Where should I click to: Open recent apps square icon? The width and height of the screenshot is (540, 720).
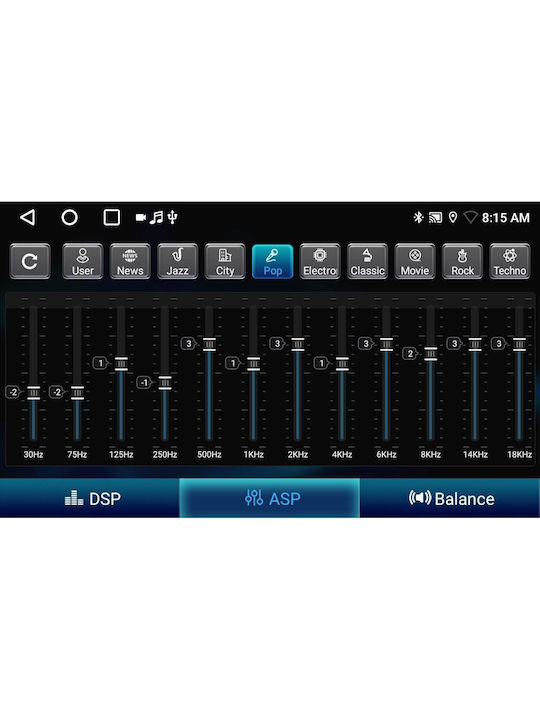(112, 217)
